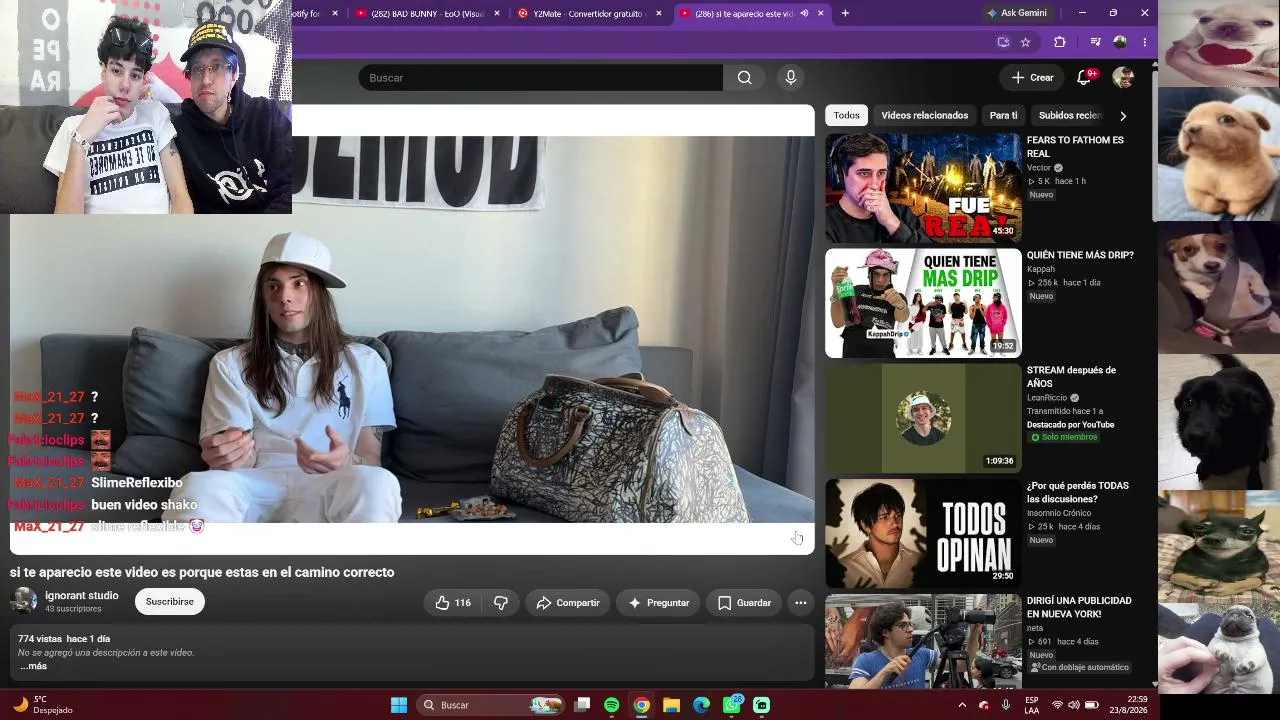
Task: Open the Vector channel under Fears to Fathom
Action: [1039, 168]
